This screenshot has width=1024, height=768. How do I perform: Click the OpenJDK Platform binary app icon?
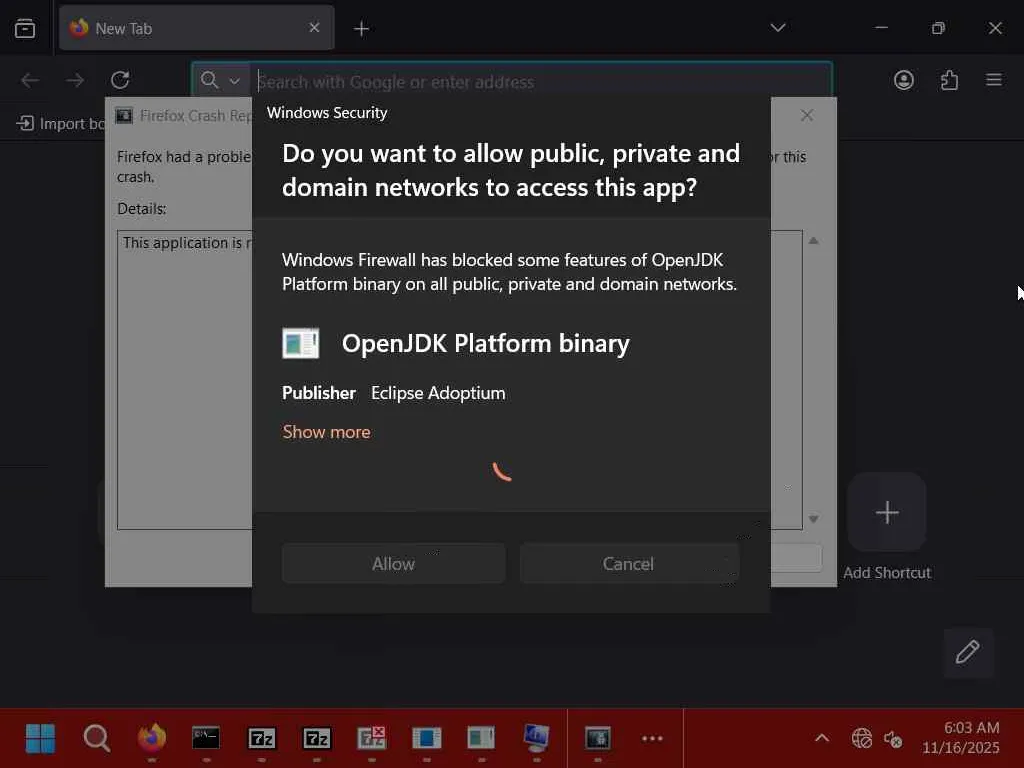[300, 344]
